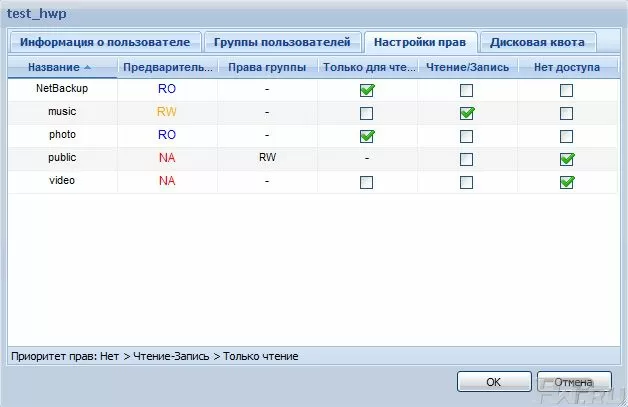Screen dimensions: 628x407
Task: Deny access to the music folder
Action: coord(567,113)
